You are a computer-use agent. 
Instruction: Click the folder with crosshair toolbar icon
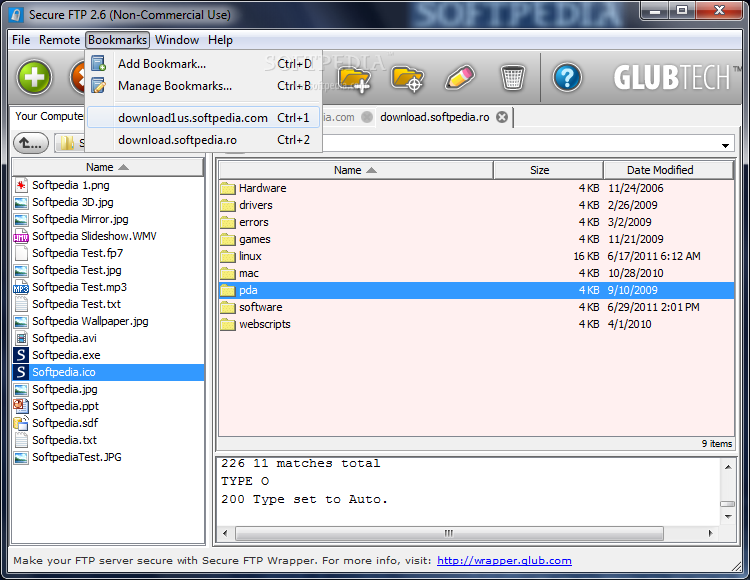[x=407, y=78]
